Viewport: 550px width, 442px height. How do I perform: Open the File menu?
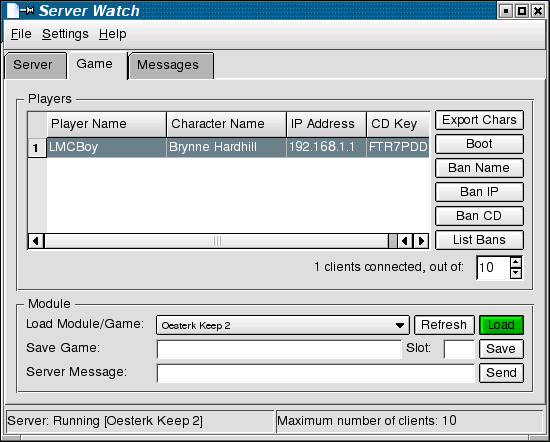[x=21, y=34]
